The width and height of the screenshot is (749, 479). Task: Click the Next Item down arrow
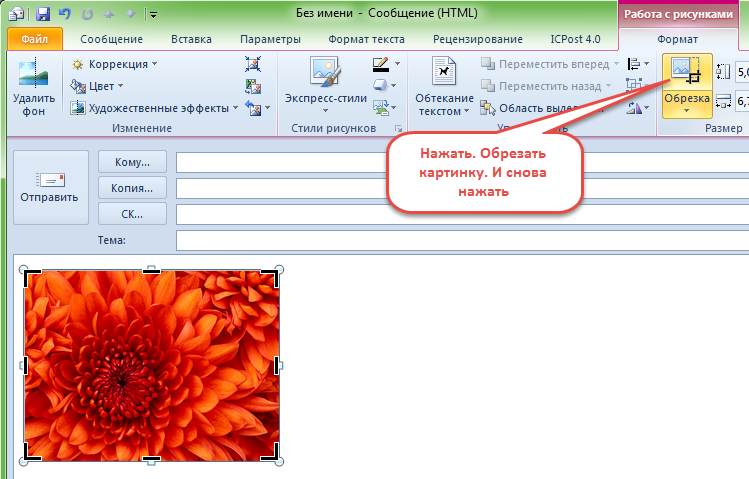[131, 14]
